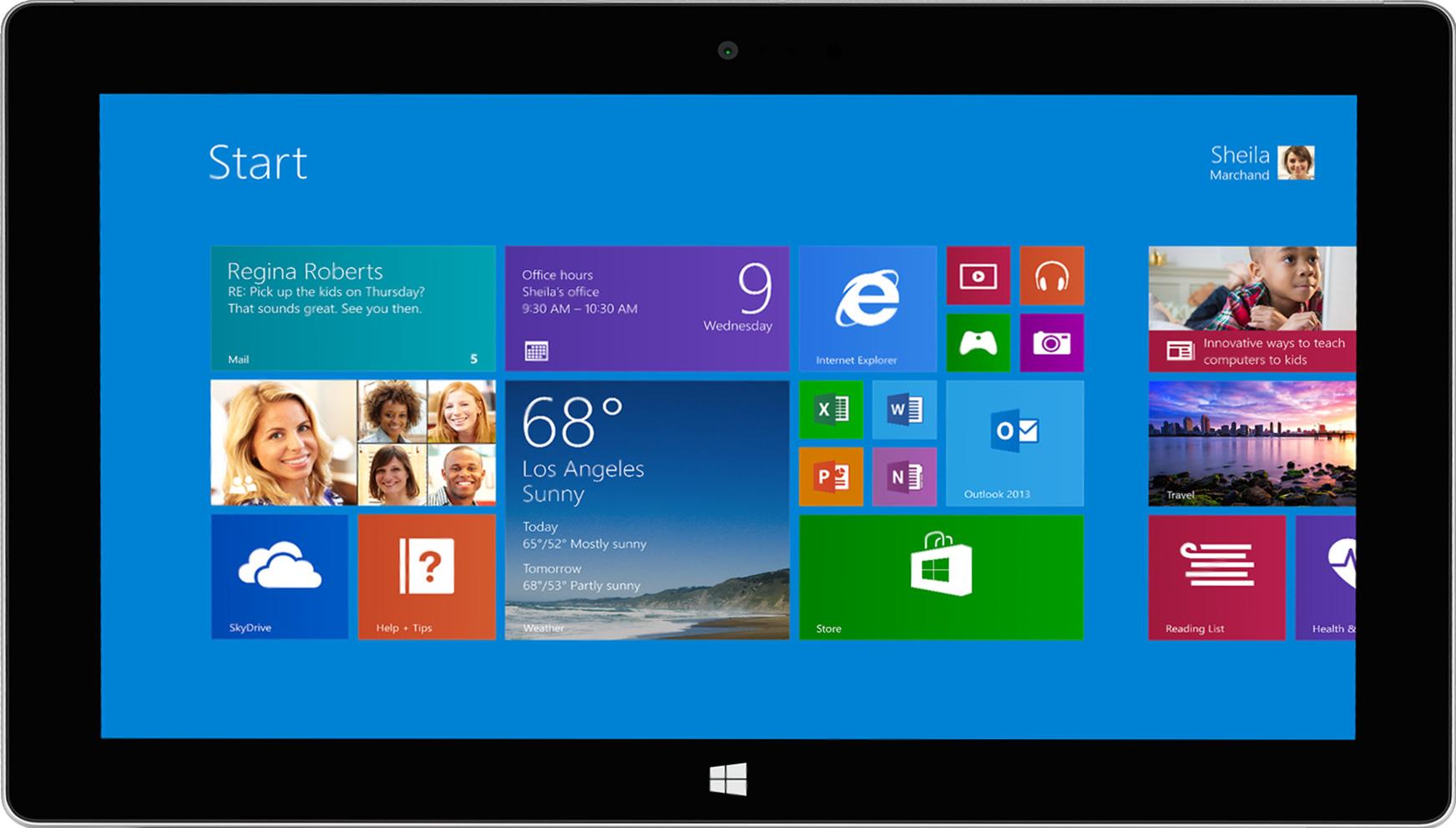Viewport: 1456px width, 828px height.
Task: Launch Excel from the green tile
Action: click(831, 409)
